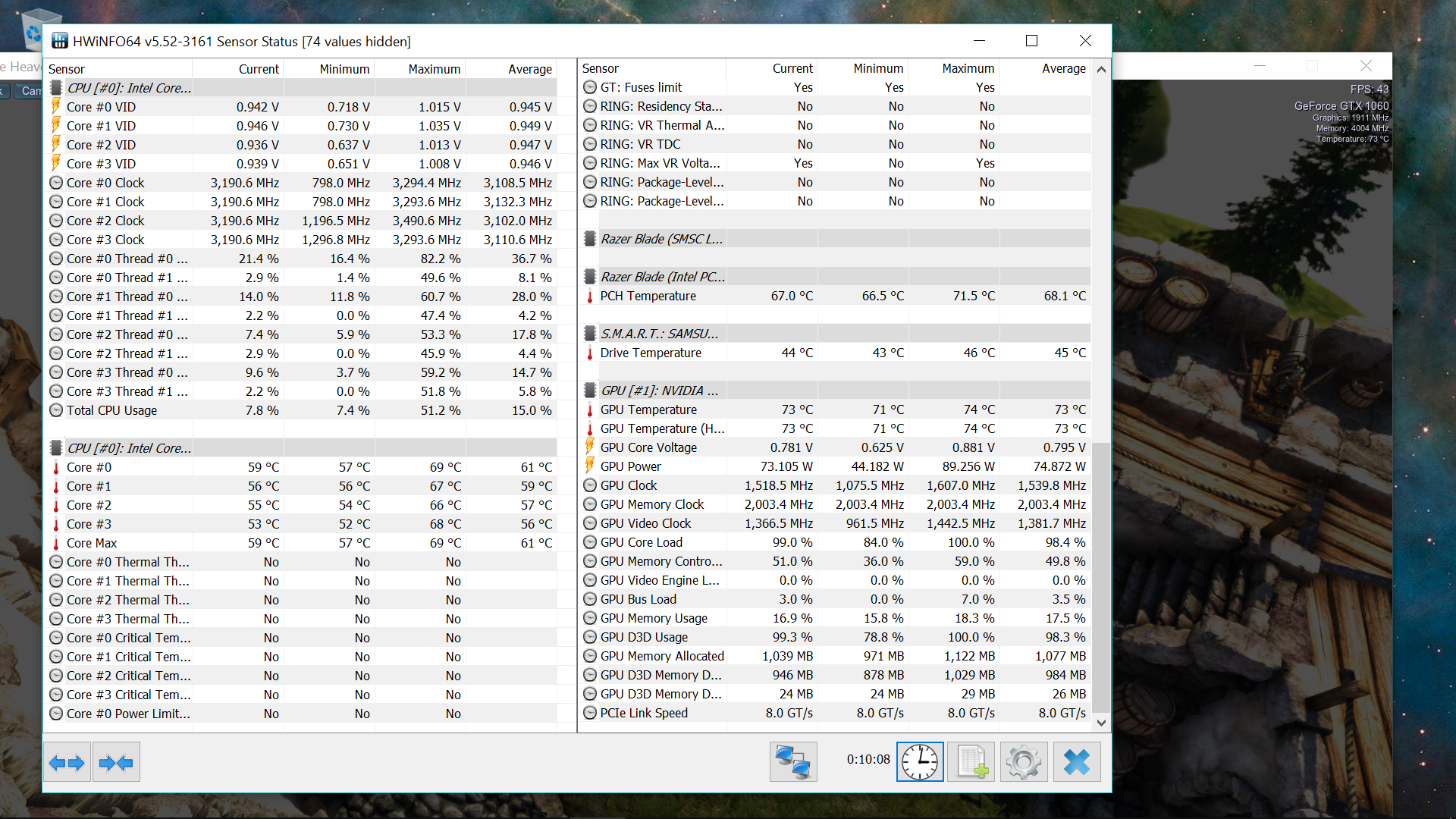Select the GPU Clock row
The height and width of the screenshot is (819, 1456).
point(835,485)
